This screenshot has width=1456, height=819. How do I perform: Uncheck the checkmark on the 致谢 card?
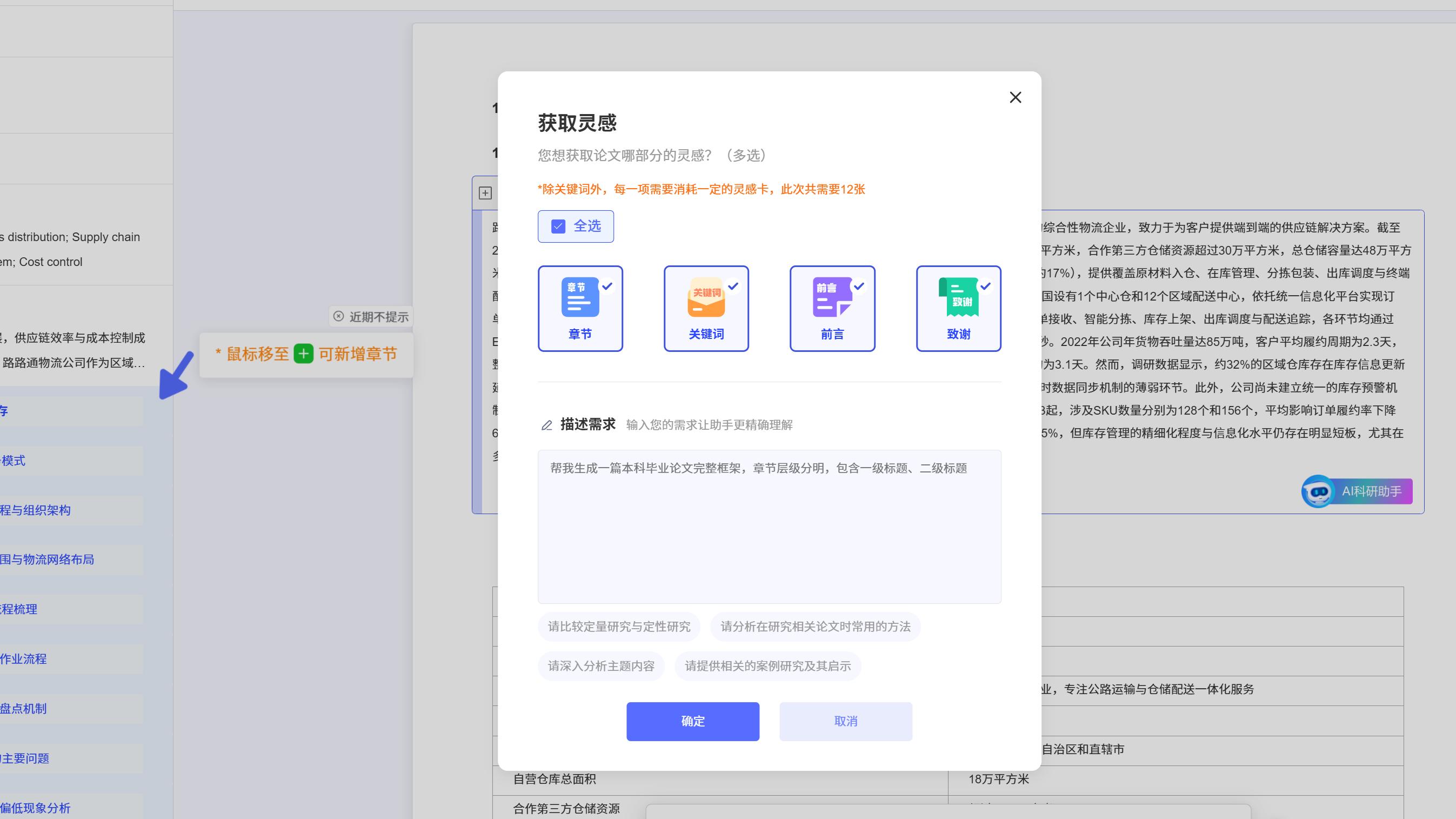coord(985,286)
